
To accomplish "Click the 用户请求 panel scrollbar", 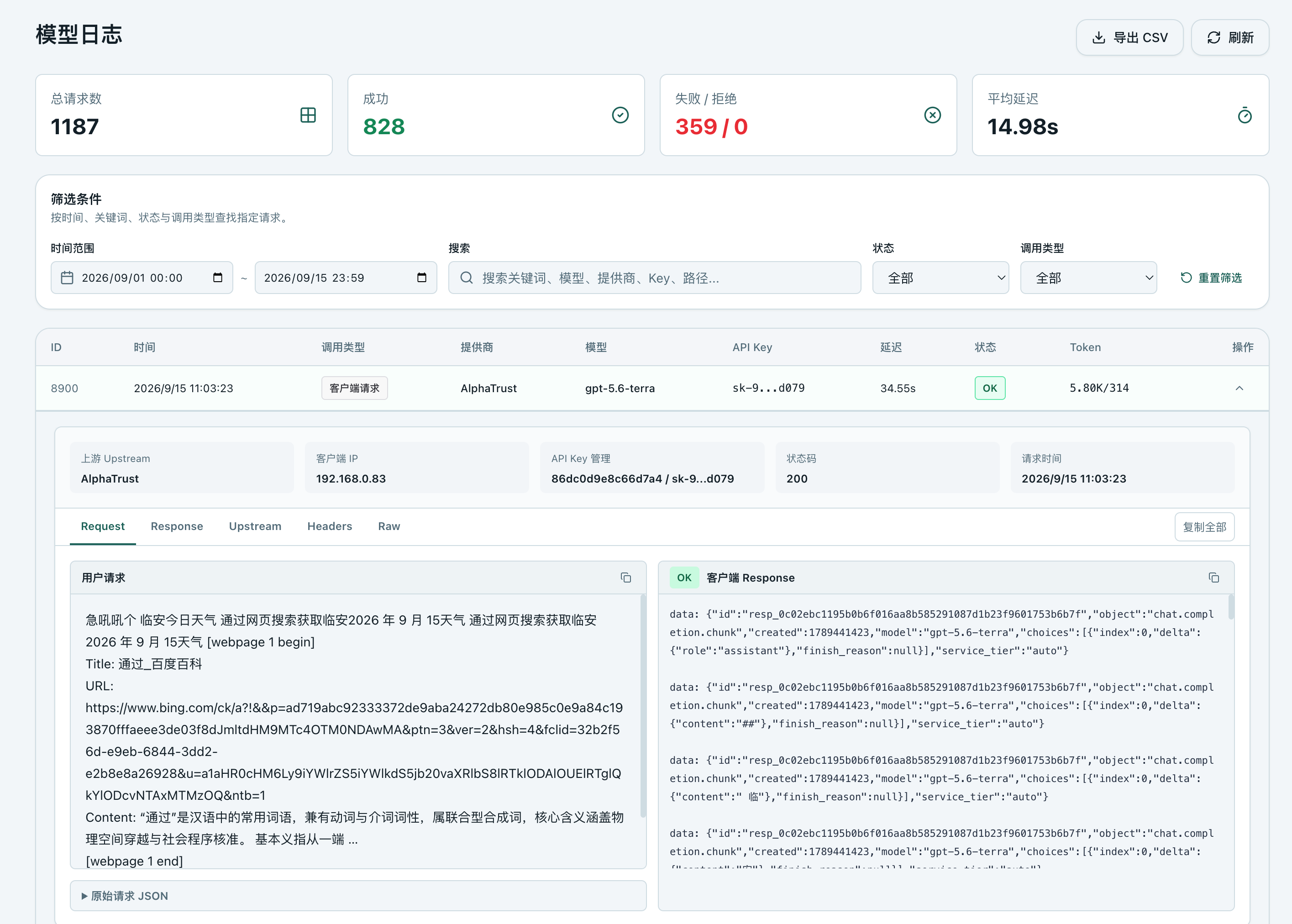I will [643, 705].
